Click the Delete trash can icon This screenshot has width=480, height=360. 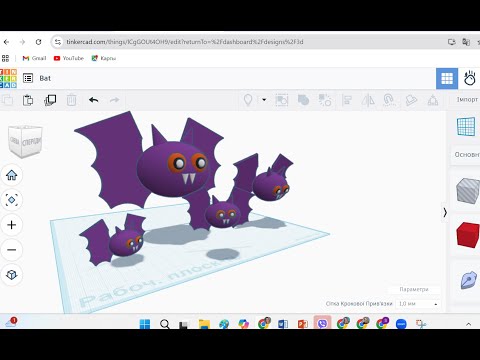[71, 100]
